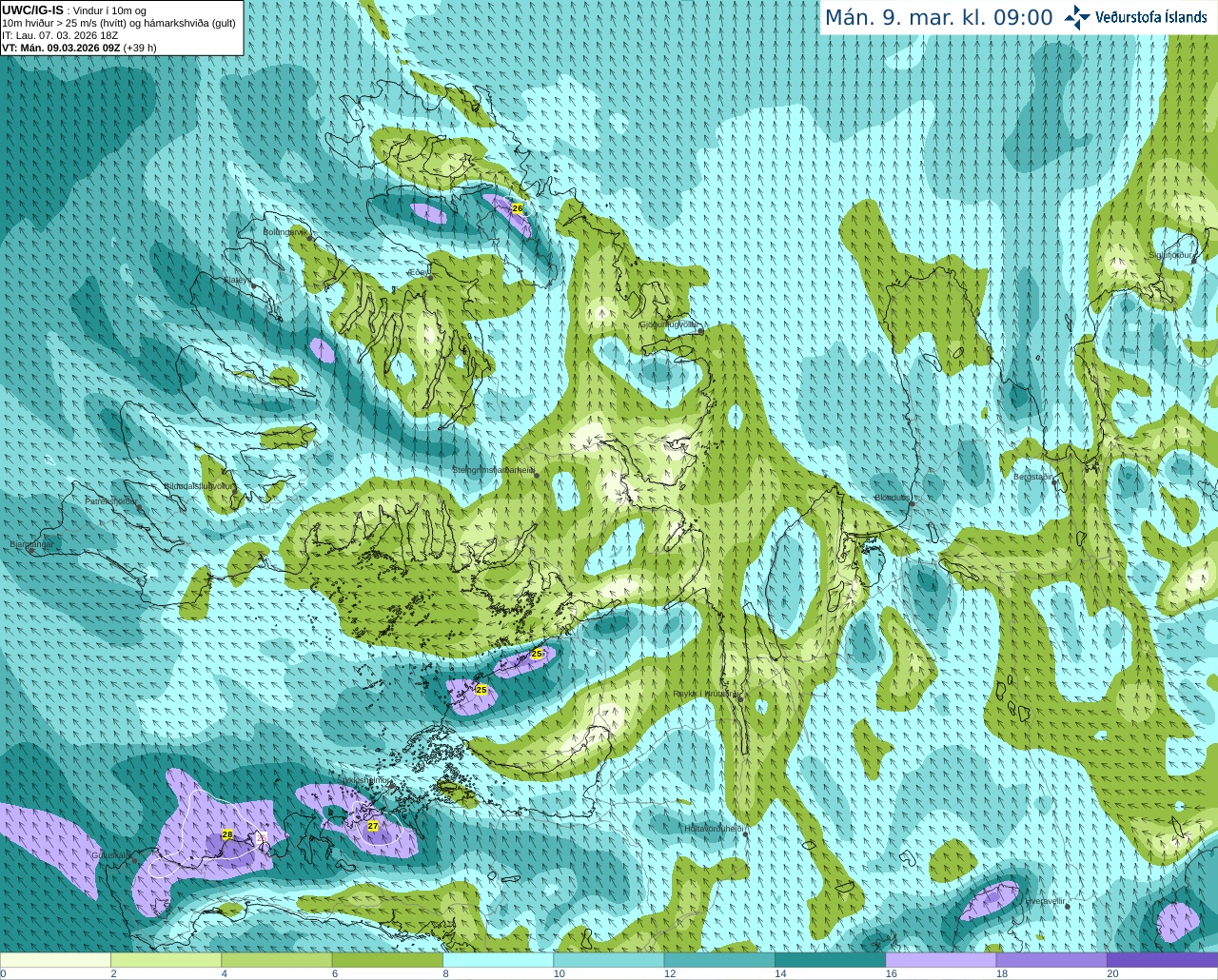Click the valid time line VT: Mán. 09.03.2026 09Z
Viewport: 1218px width, 980px height.
click(61, 48)
